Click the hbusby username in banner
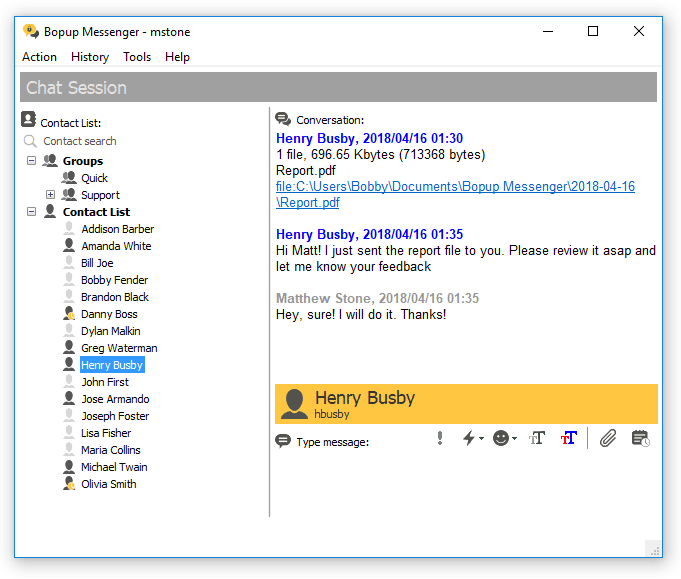The image size is (681, 579). coord(331,414)
